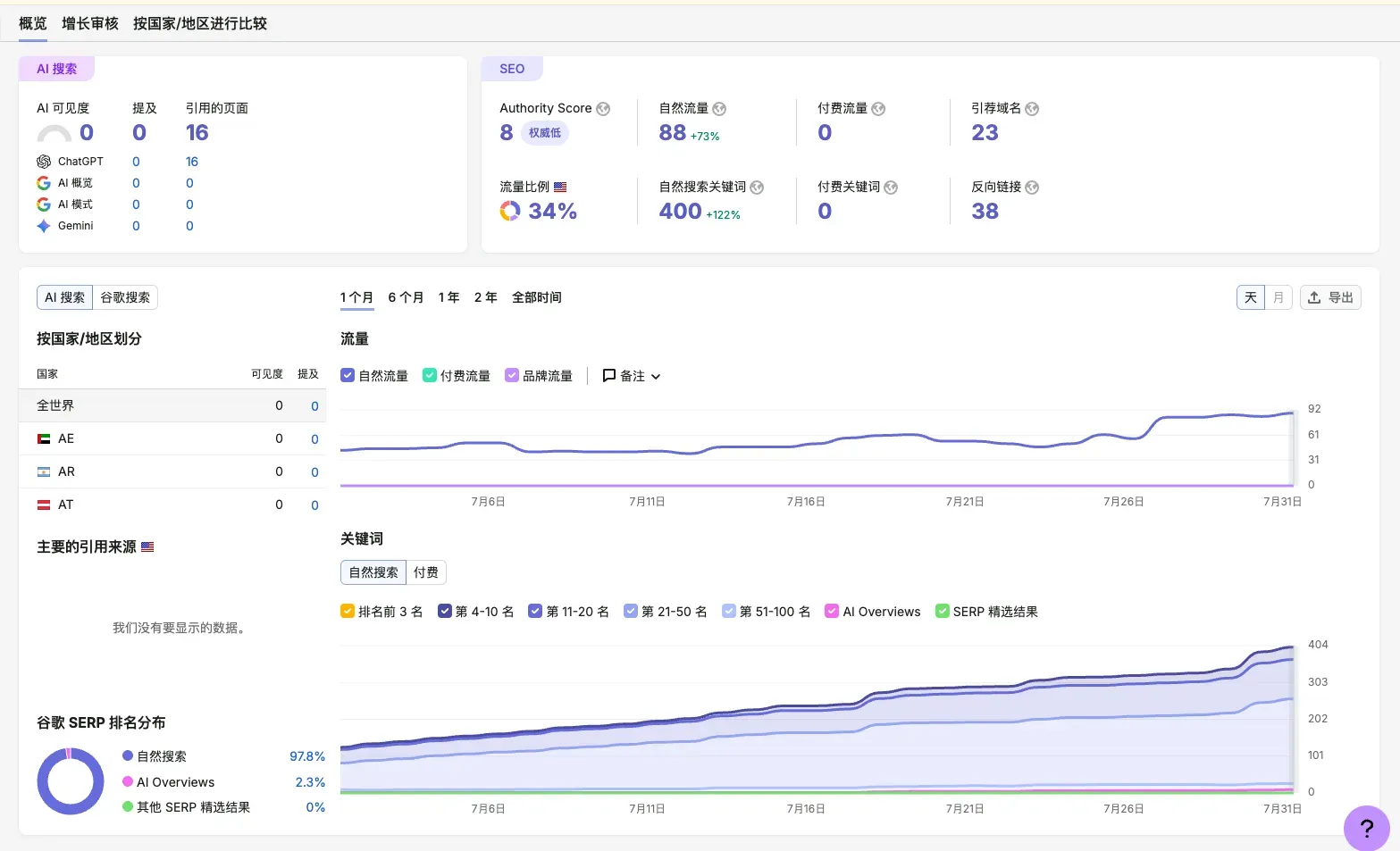
Task: Click the 备注 notes speech-bubble icon
Action: 609,376
